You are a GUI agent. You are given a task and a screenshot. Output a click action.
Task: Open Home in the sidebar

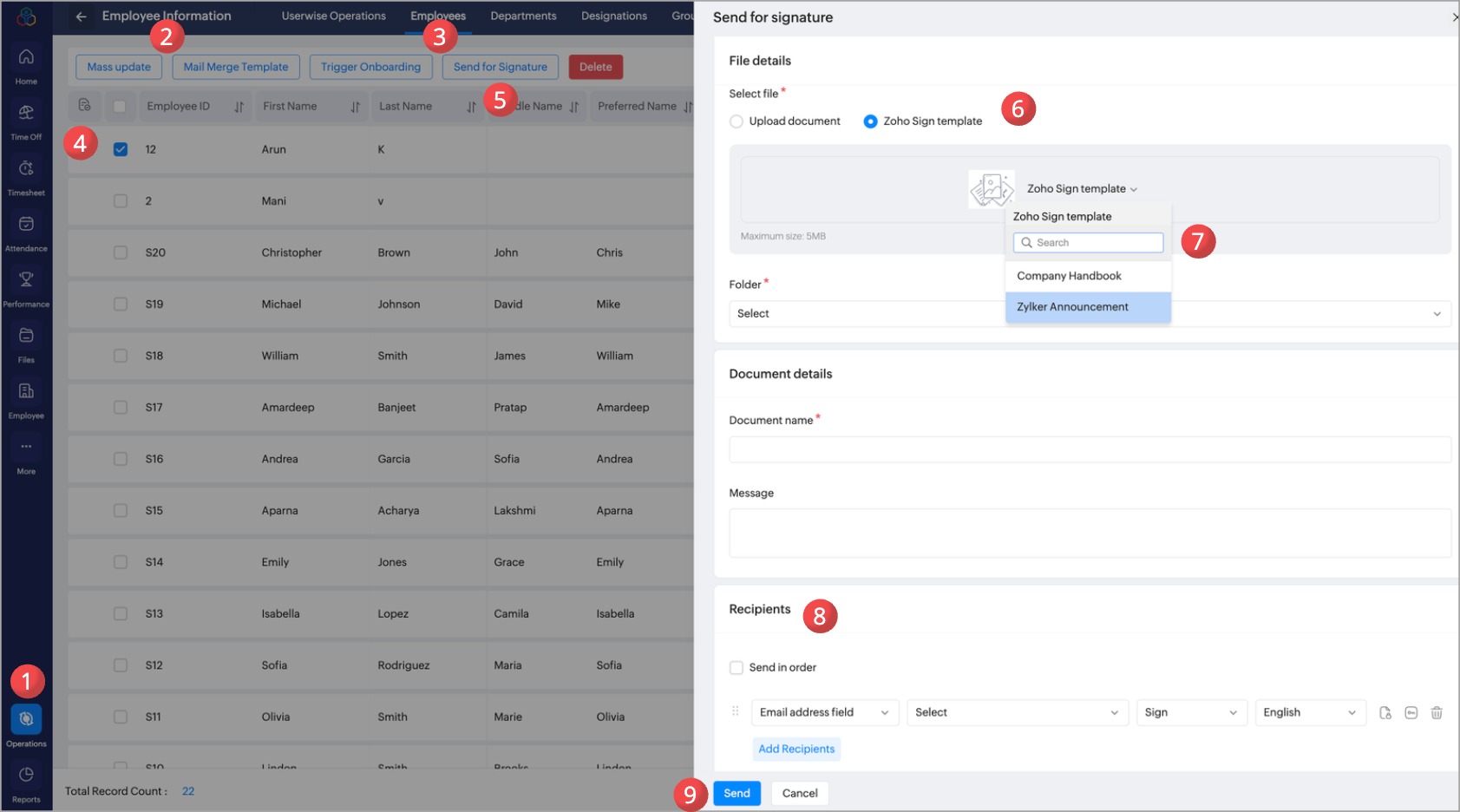26,66
